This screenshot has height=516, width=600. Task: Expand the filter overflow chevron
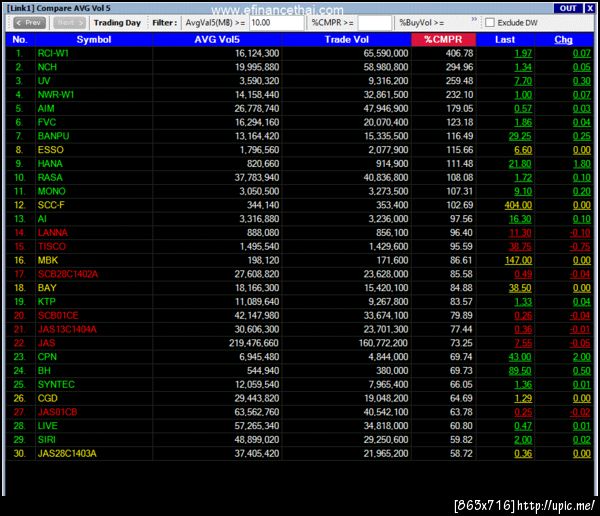point(474,19)
